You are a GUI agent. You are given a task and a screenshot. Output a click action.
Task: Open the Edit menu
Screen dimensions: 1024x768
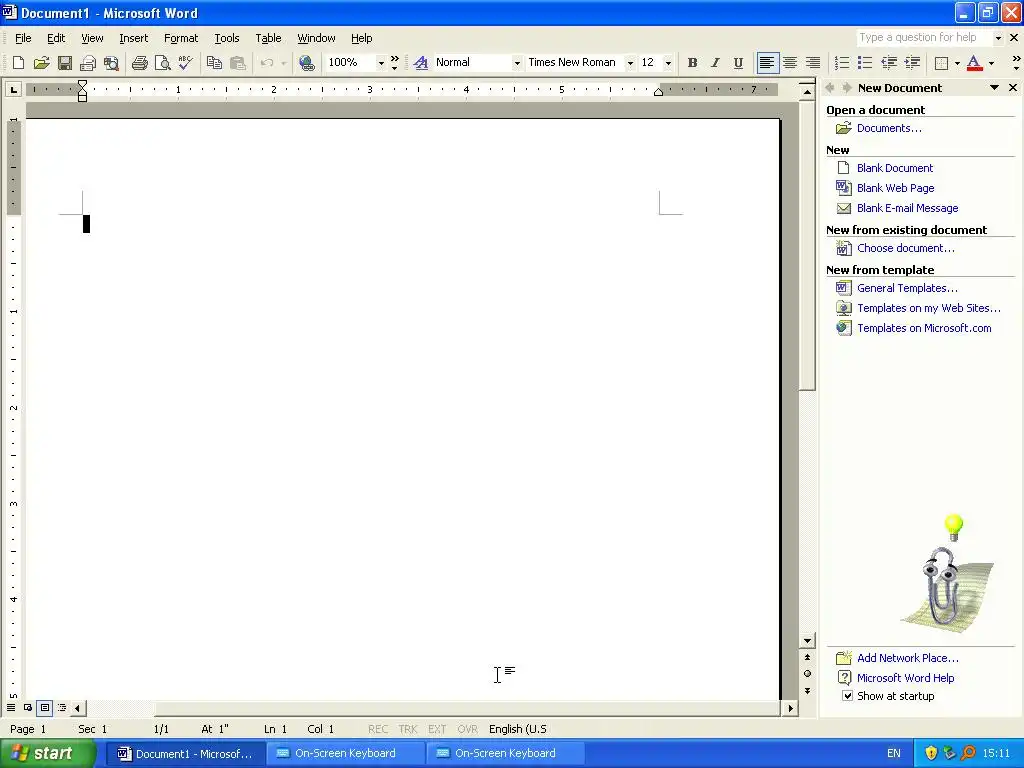[x=56, y=38]
